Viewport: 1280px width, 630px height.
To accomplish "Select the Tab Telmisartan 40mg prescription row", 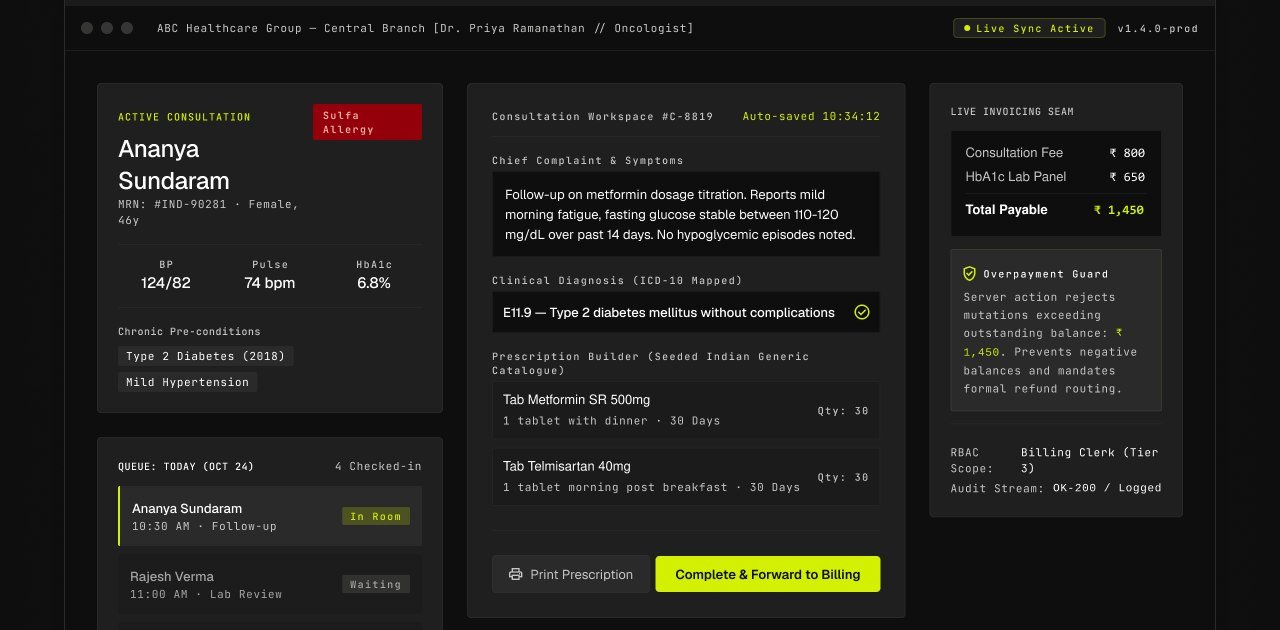I will (x=686, y=477).
